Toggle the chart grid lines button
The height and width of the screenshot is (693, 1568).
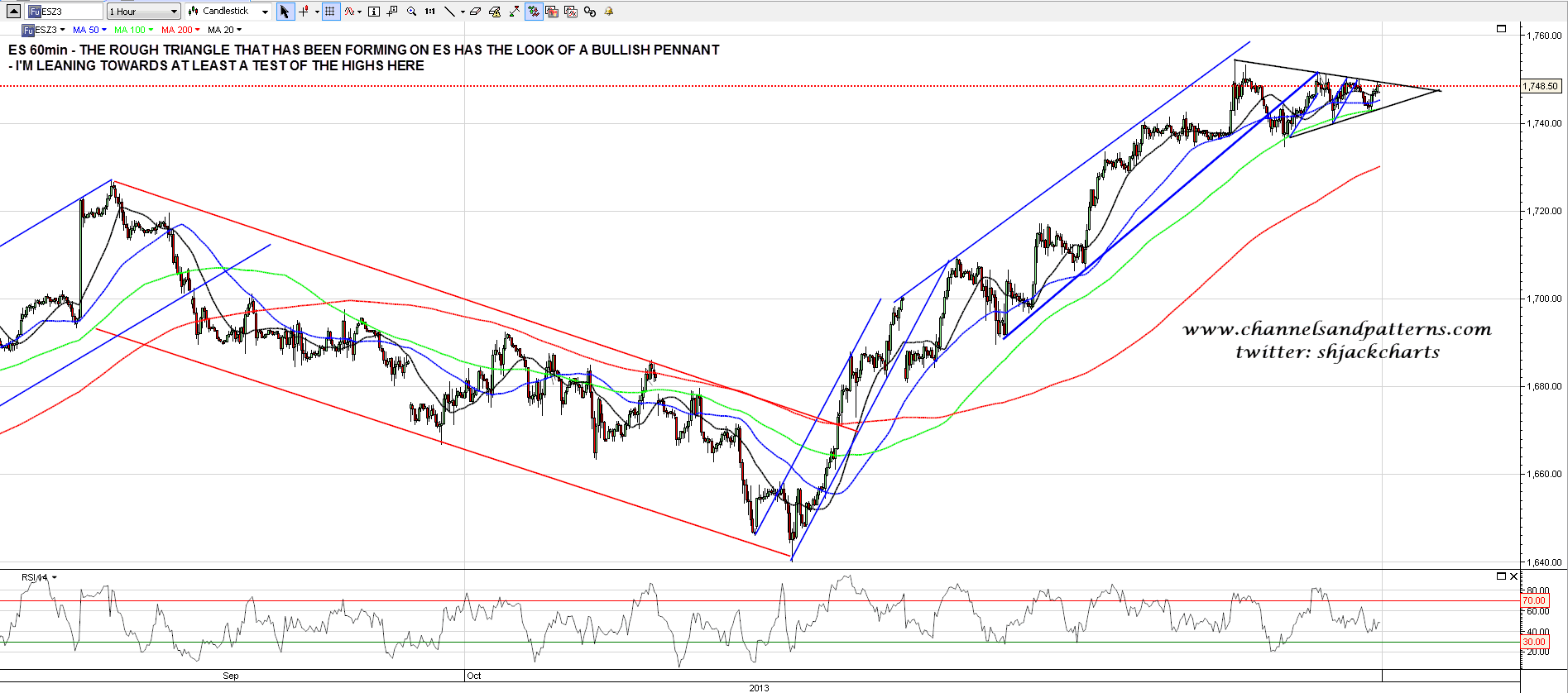tap(330, 12)
